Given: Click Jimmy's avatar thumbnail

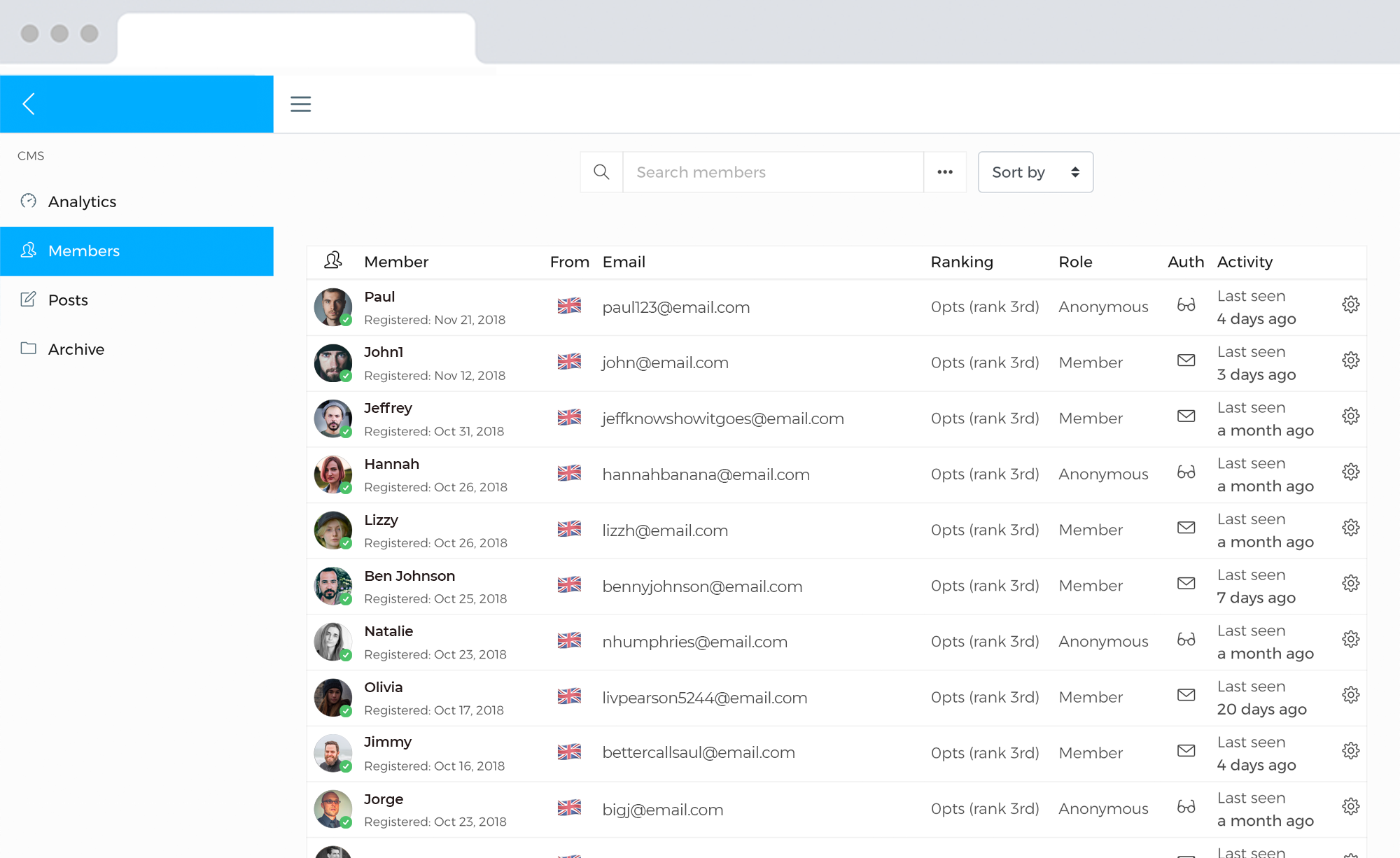Looking at the screenshot, I should coord(332,753).
